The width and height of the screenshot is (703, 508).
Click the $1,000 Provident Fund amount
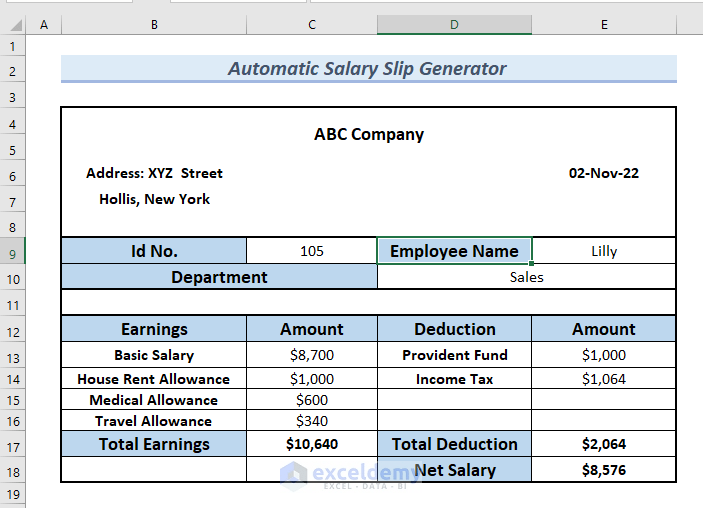point(603,355)
